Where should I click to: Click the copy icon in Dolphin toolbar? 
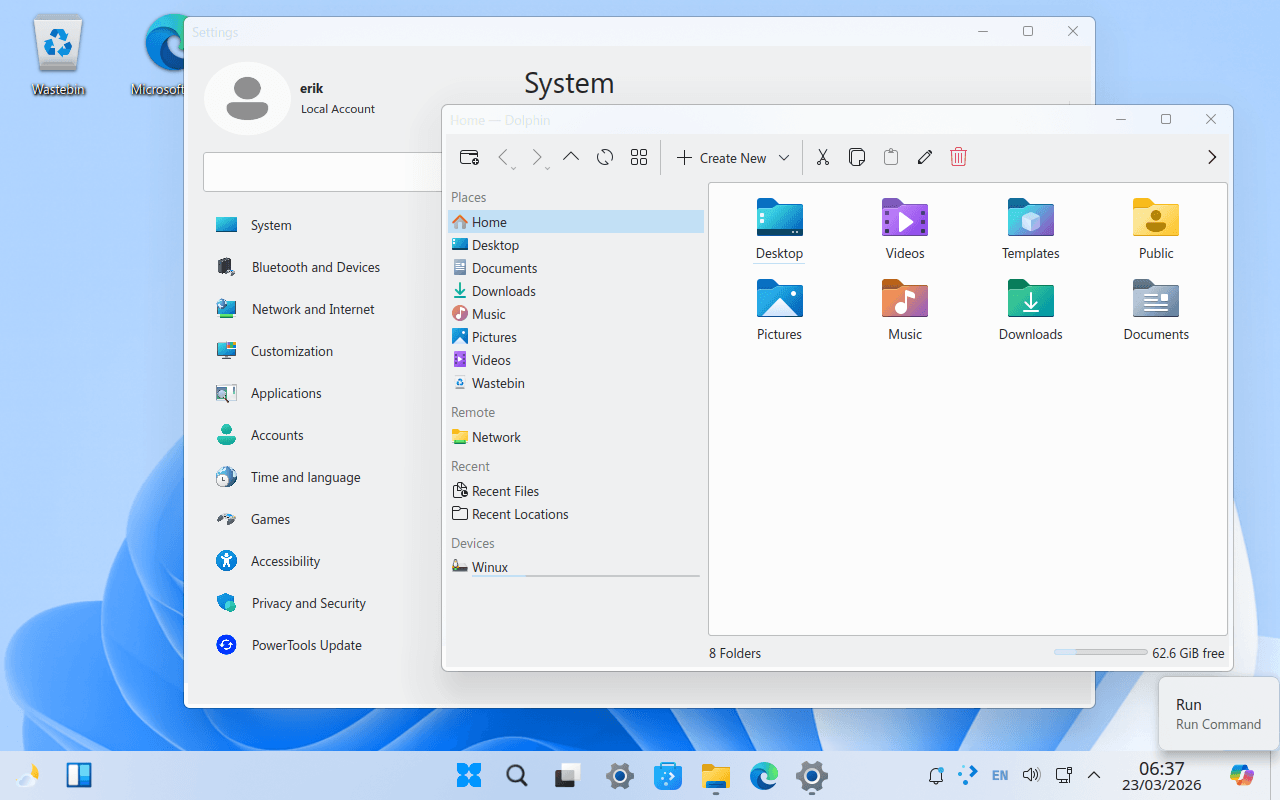(x=857, y=157)
